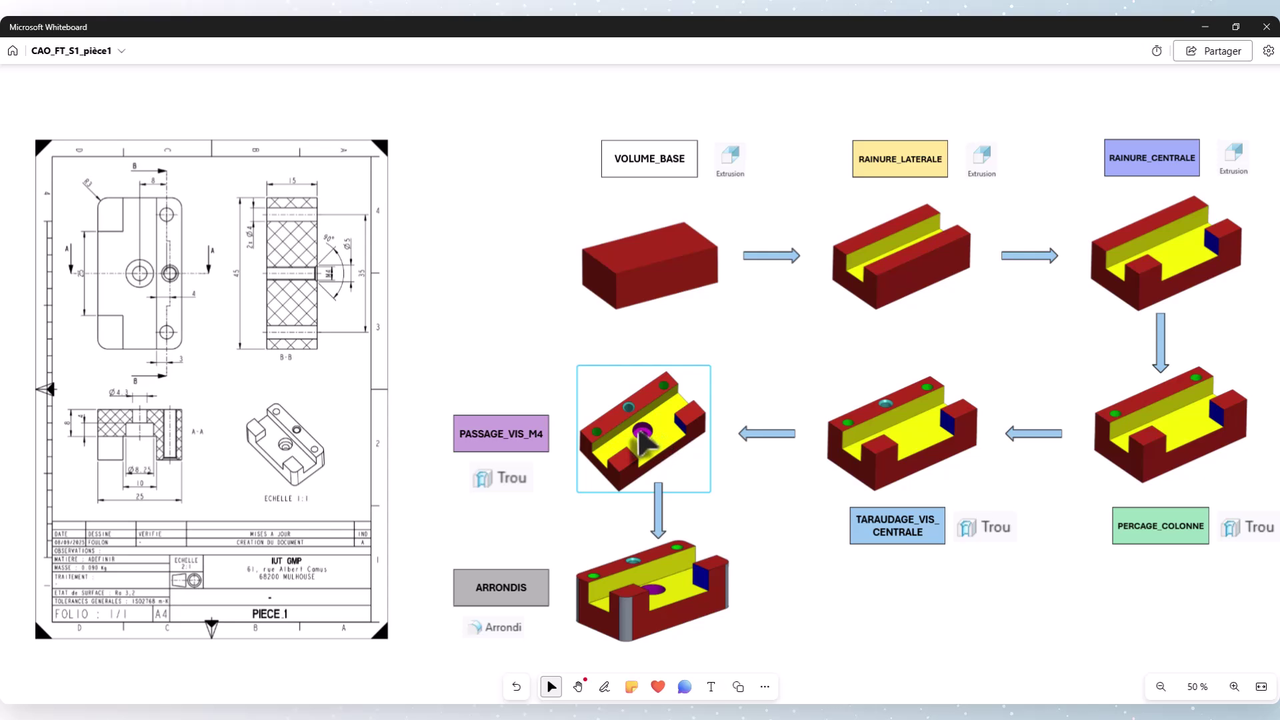The image size is (1280, 720).
Task: Zoom in using the plus magnifier
Action: click(1234, 687)
